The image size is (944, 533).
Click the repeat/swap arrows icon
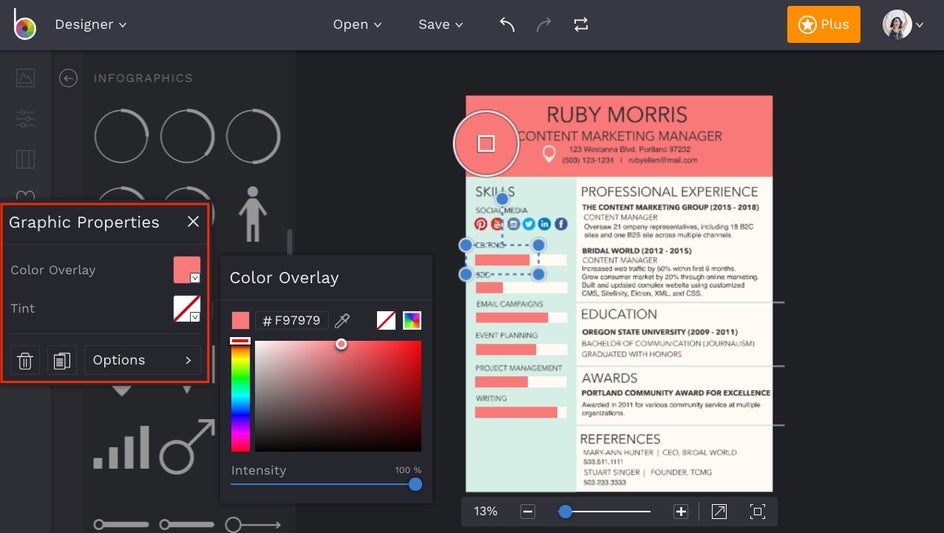pos(580,25)
